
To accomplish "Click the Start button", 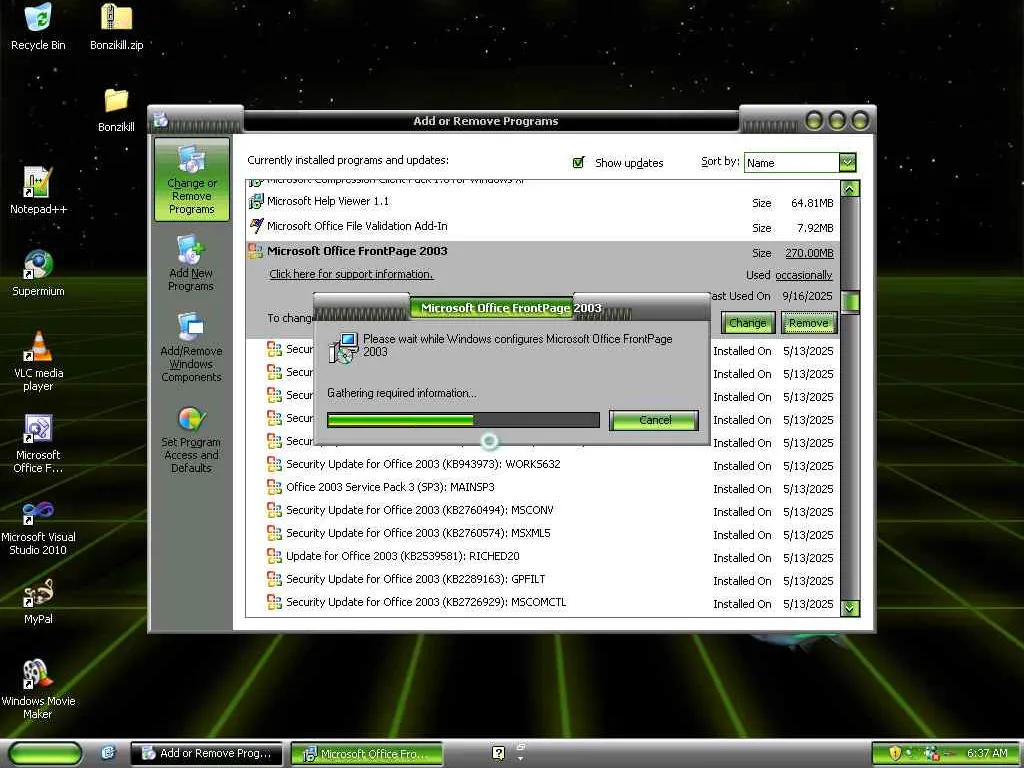I will [45, 754].
